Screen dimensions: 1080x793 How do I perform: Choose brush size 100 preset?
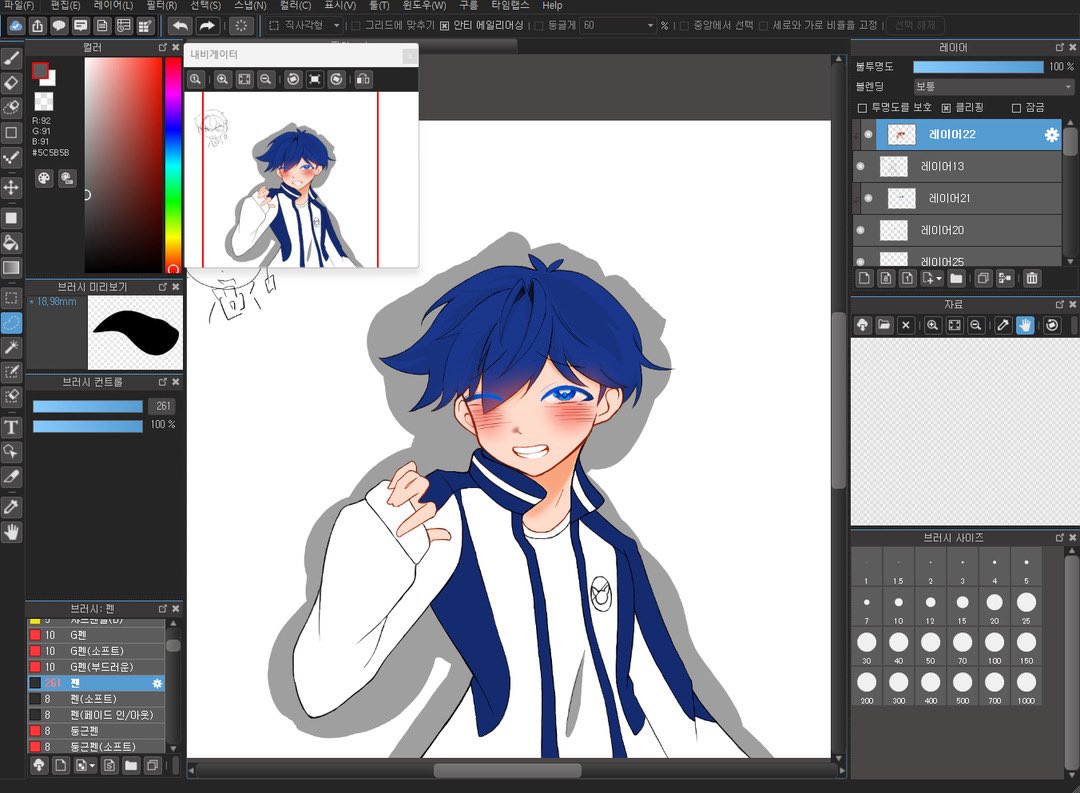(994, 648)
